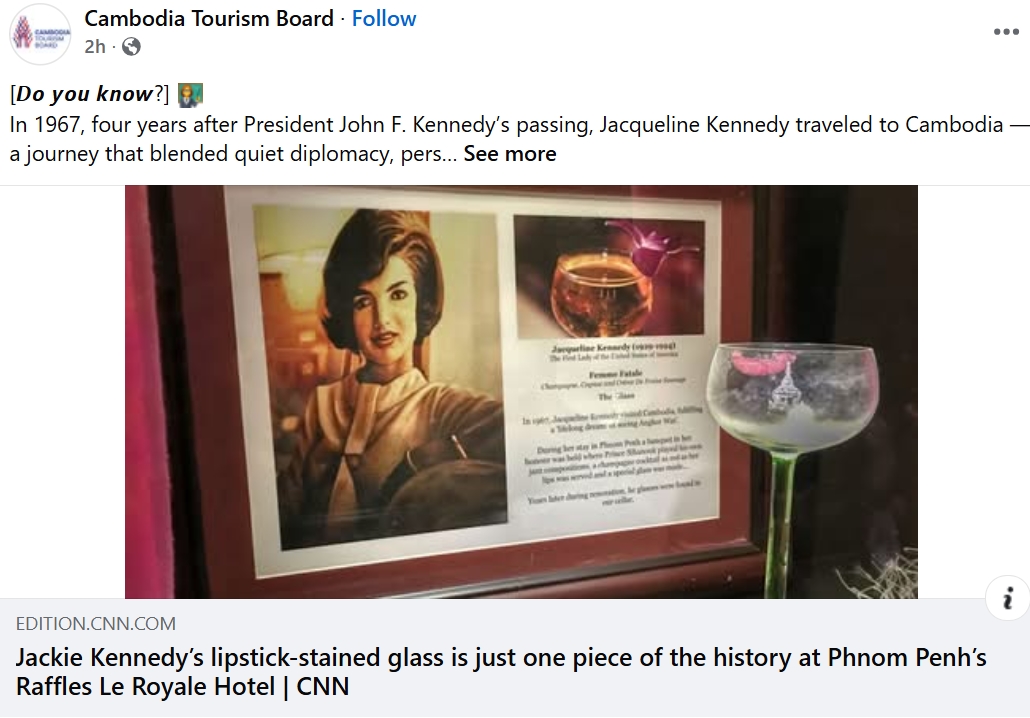Image resolution: width=1030 pixels, height=718 pixels.
Task: Follow the Cambodia Tourism Board page
Action: [x=384, y=18]
